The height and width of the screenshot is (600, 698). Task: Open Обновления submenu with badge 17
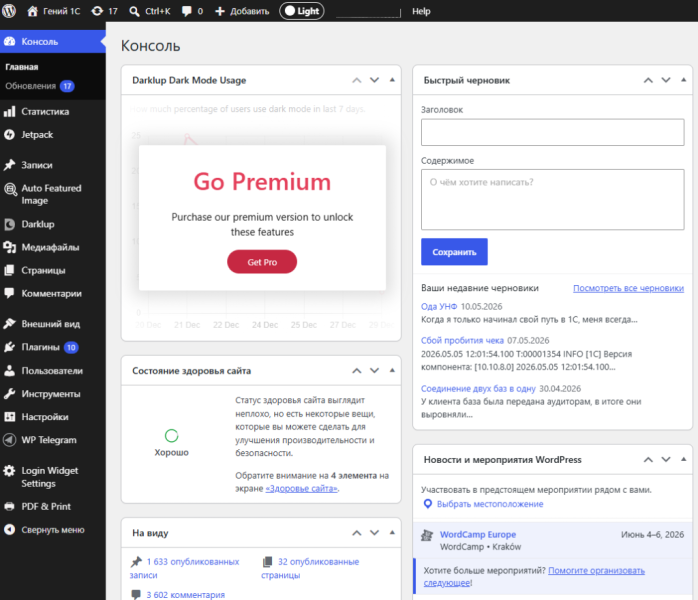click(x=40, y=86)
